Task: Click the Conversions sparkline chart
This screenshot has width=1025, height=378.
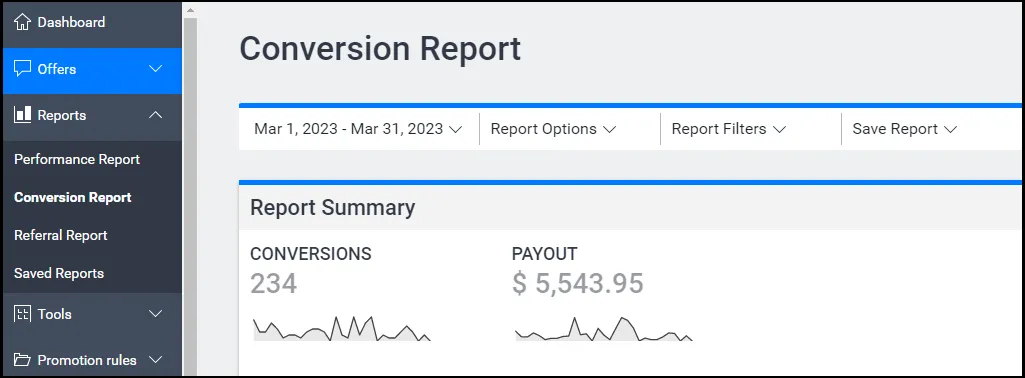Action: (342, 328)
